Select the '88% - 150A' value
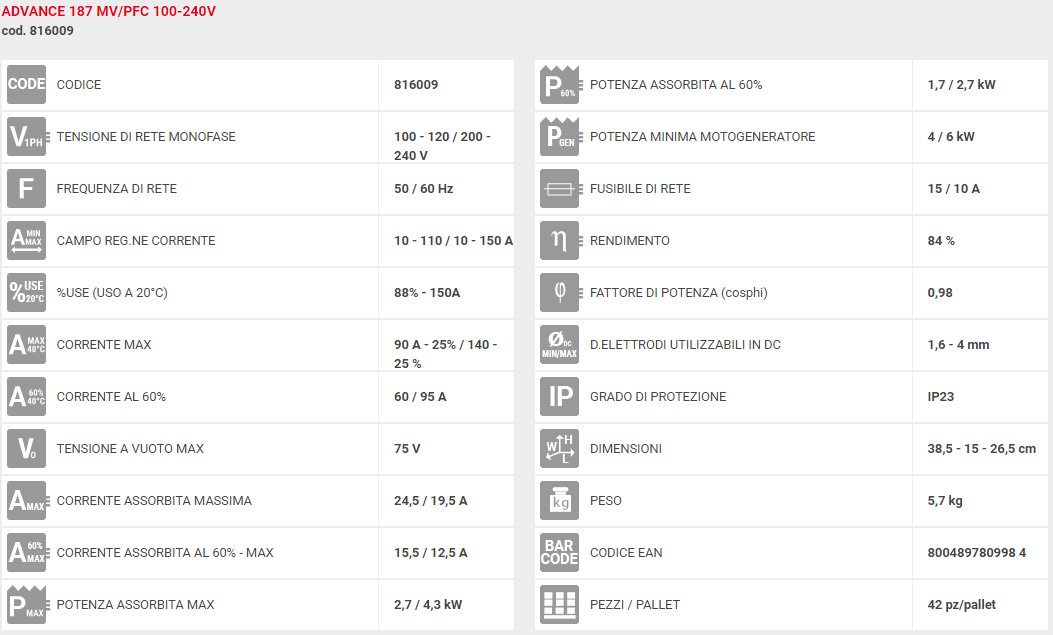The height and width of the screenshot is (635, 1053). (427, 293)
